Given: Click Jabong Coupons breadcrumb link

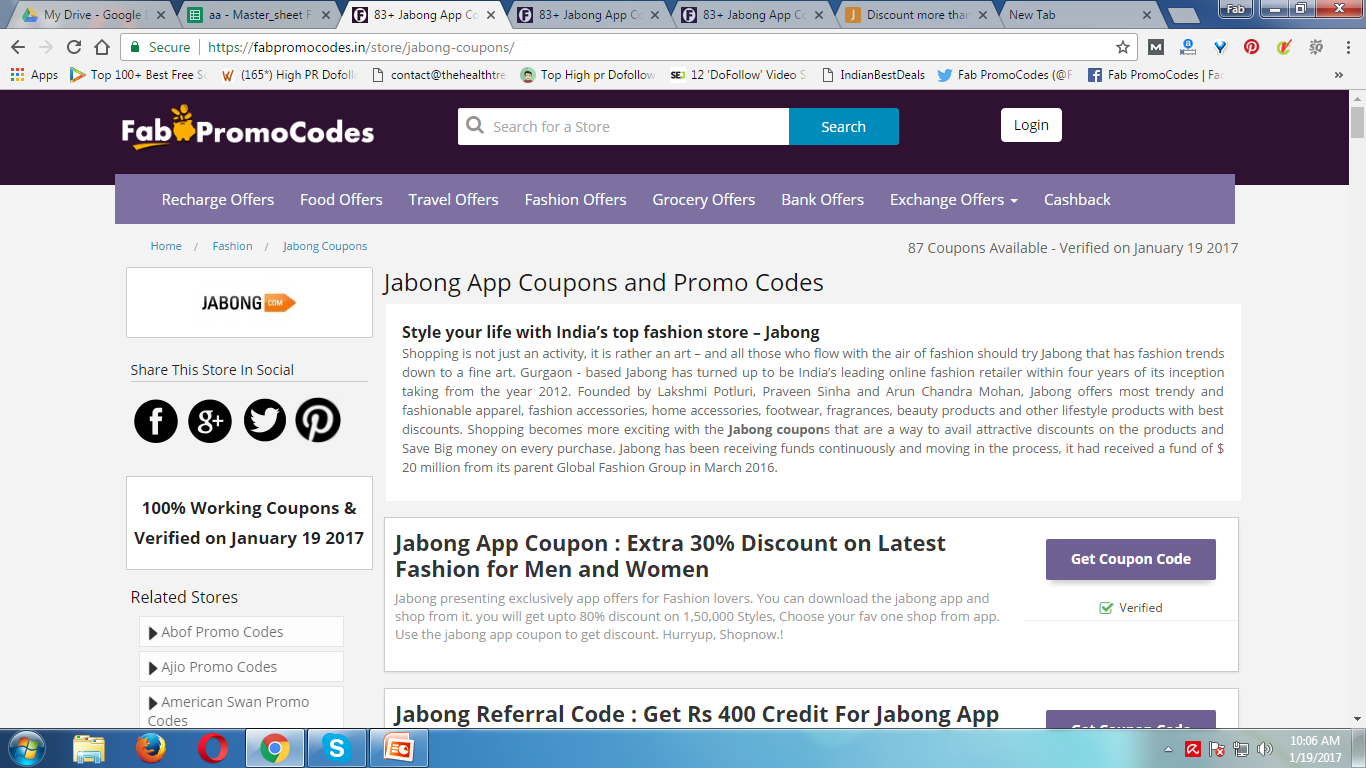Looking at the screenshot, I should coord(325,246).
